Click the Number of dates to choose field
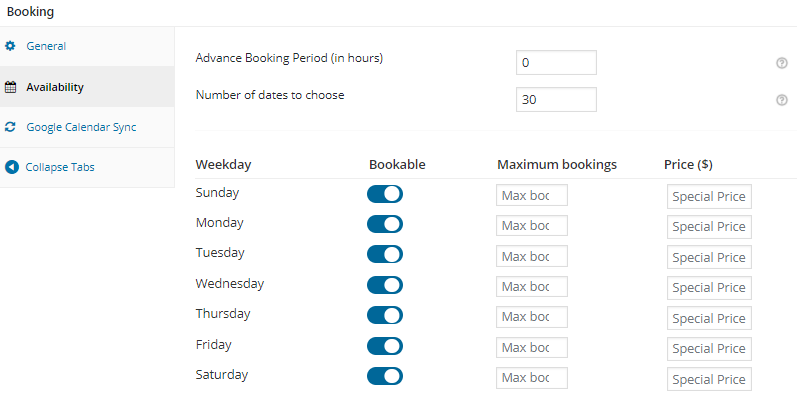This screenshot has width=797, height=405. point(556,100)
